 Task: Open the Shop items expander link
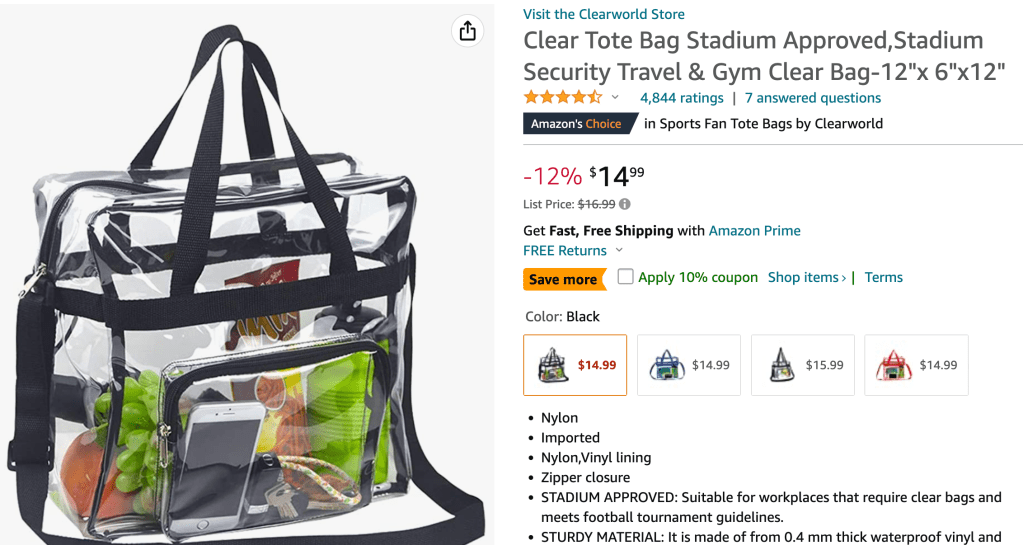[806, 278]
